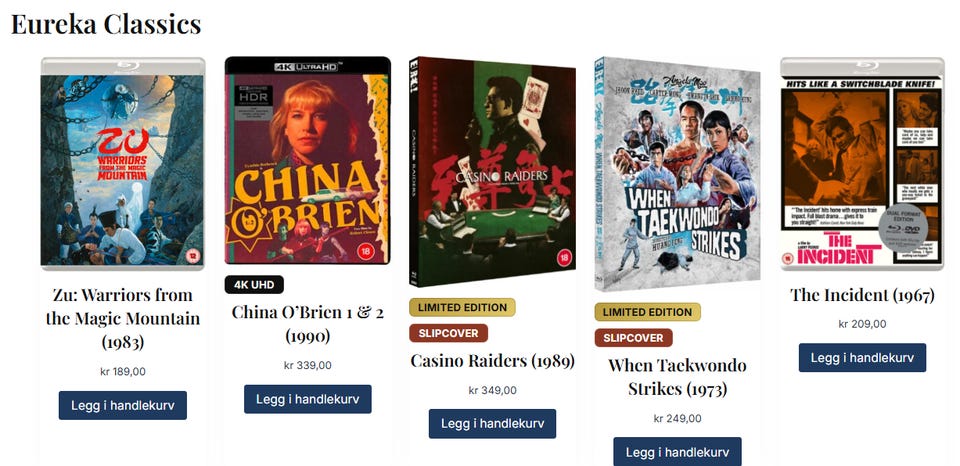Open the When Taekwondo Strikes (1973) title link
Screen dimensions: 960x466
click(677, 377)
